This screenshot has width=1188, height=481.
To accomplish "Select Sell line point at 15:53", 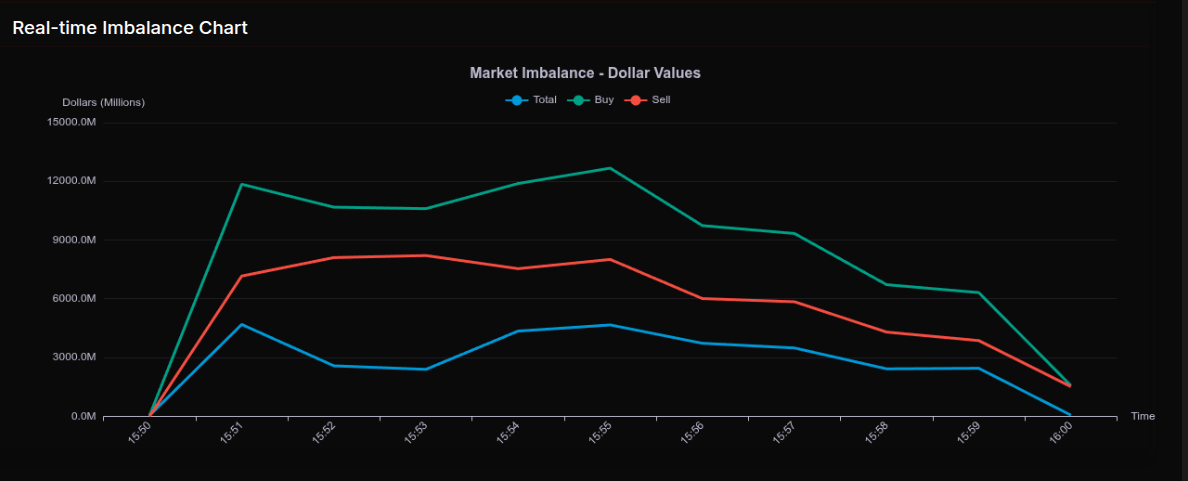I will (x=426, y=255).
